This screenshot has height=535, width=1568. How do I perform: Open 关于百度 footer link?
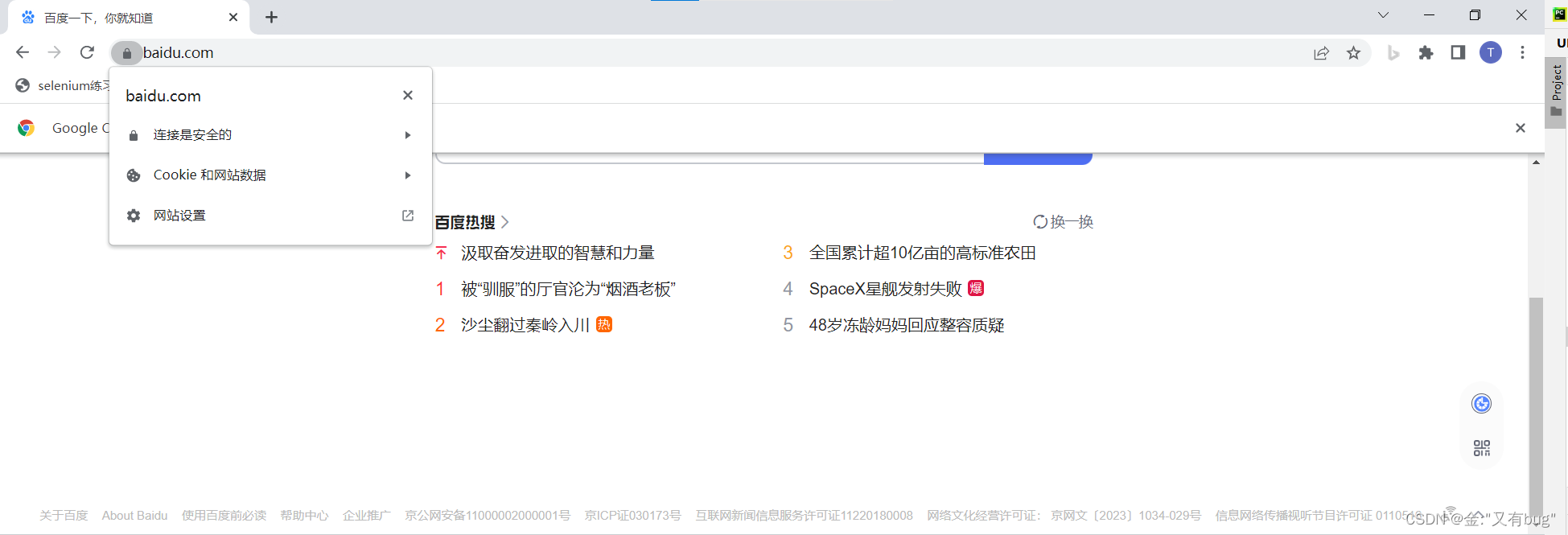(64, 516)
